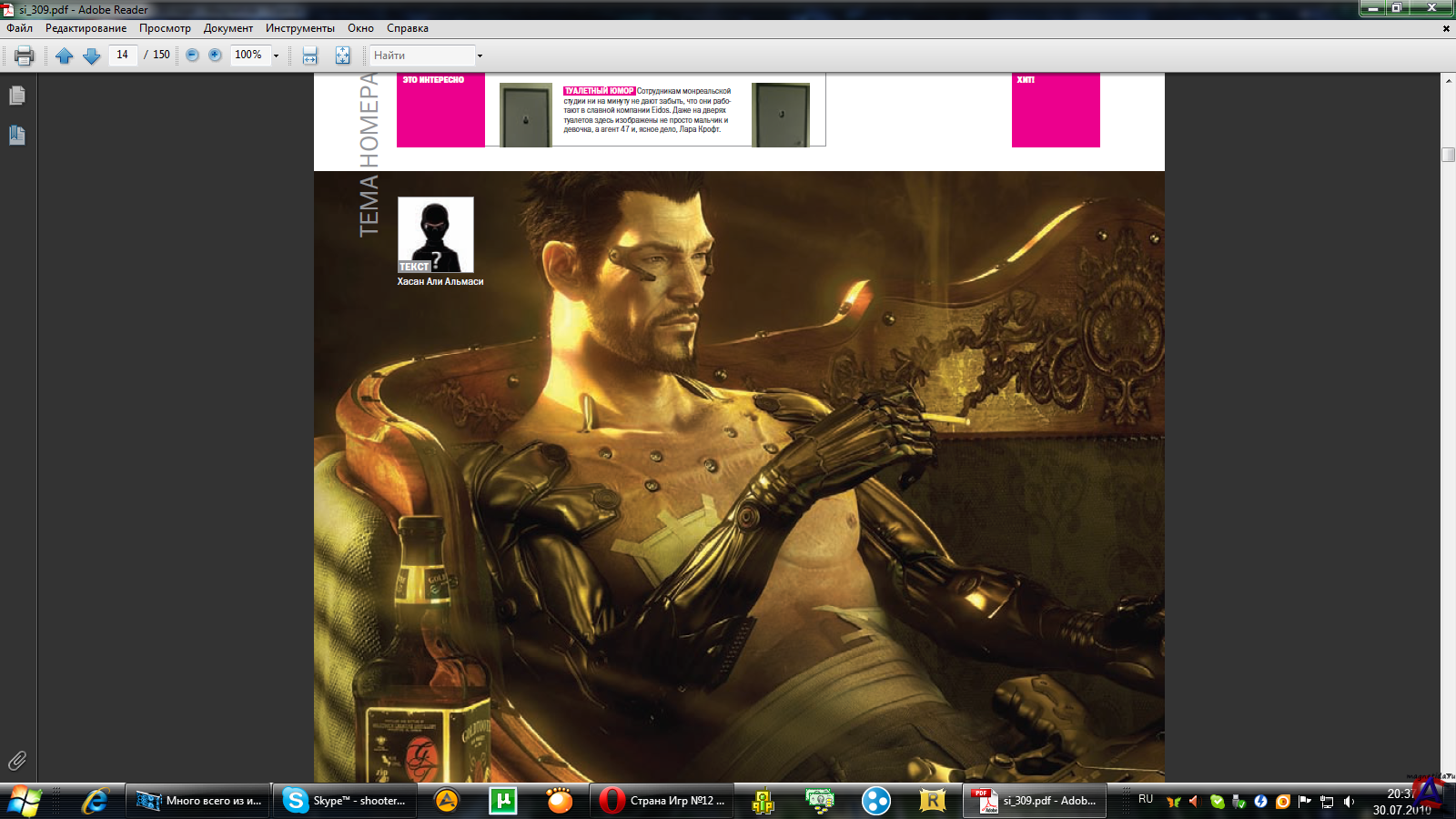This screenshot has width=1456, height=819.
Task: Go to previous page with up arrow
Action: (64, 56)
